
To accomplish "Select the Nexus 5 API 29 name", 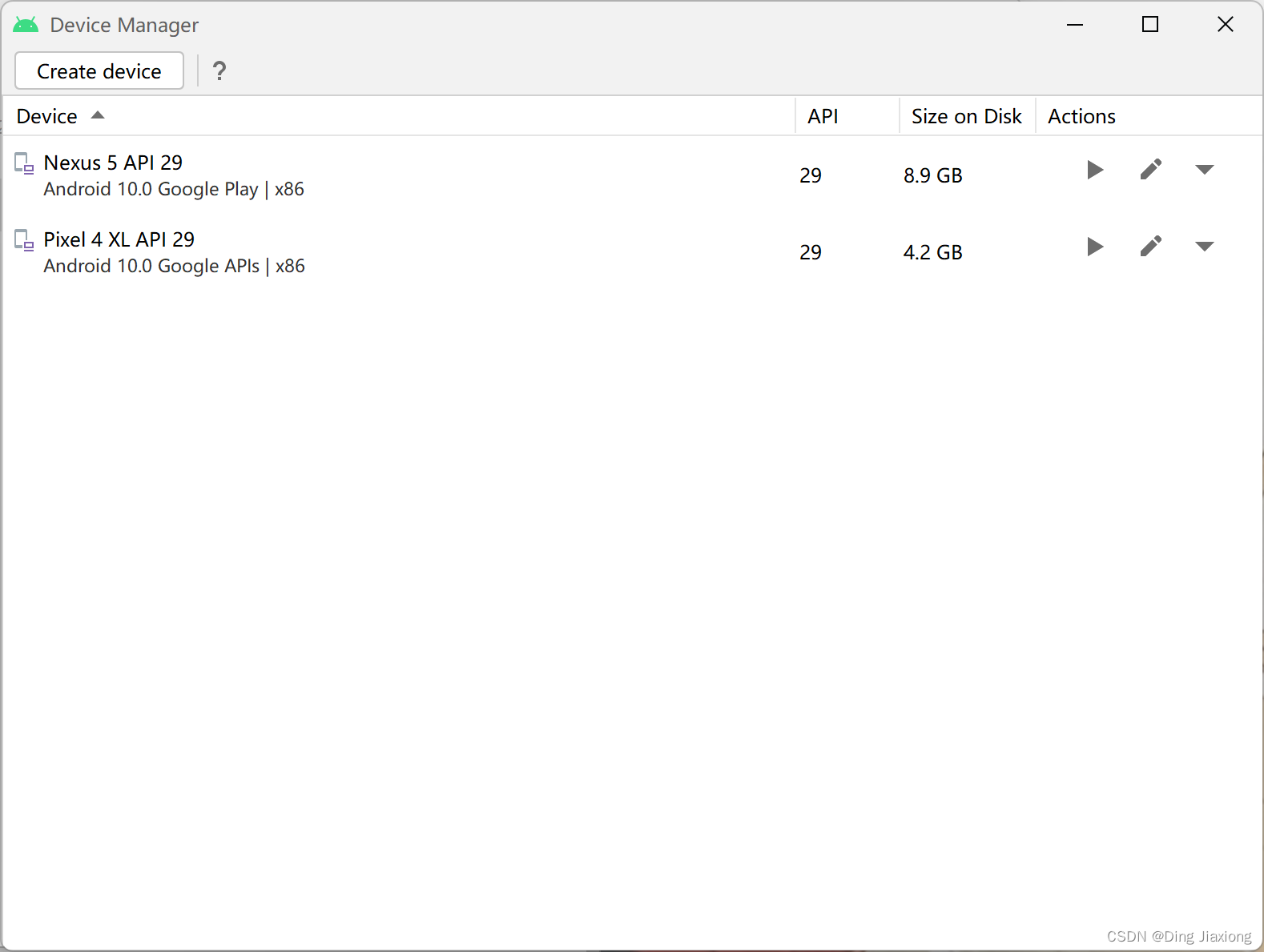I will click(113, 163).
